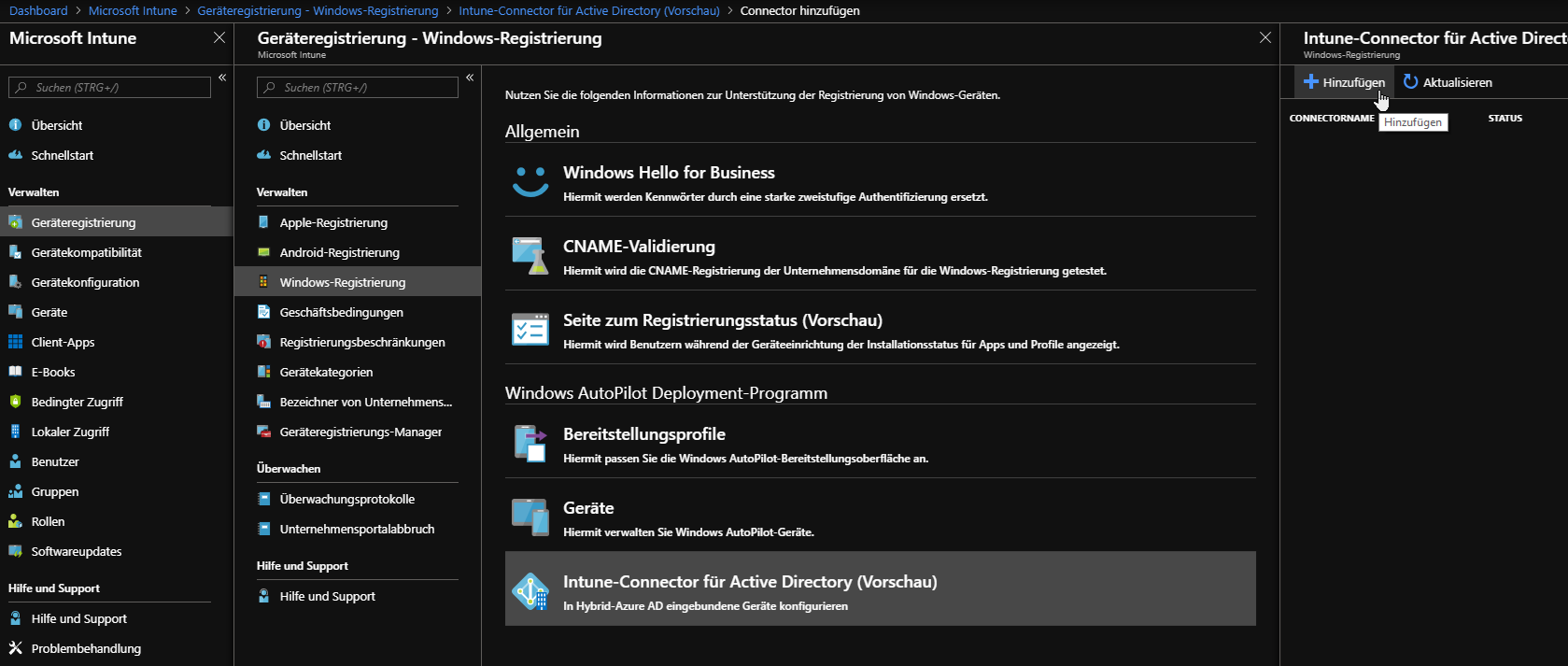Click the E-Books book icon

coord(15,371)
